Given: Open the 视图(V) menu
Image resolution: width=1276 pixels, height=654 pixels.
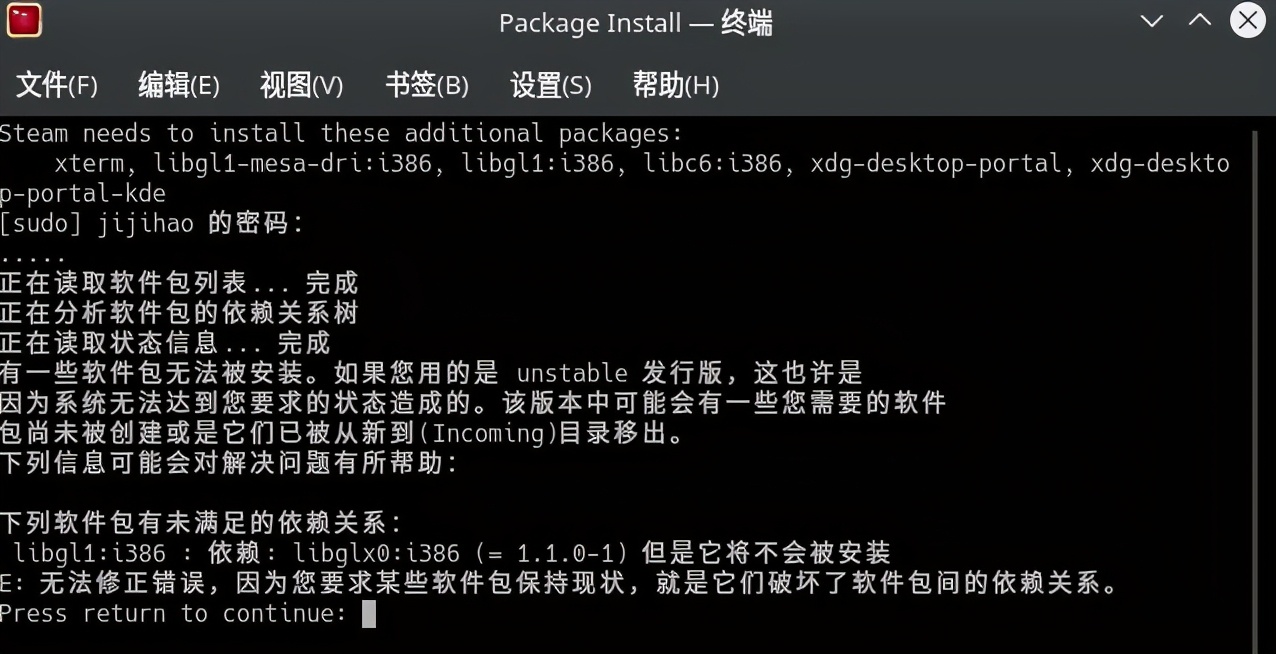Looking at the screenshot, I should click(301, 85).
